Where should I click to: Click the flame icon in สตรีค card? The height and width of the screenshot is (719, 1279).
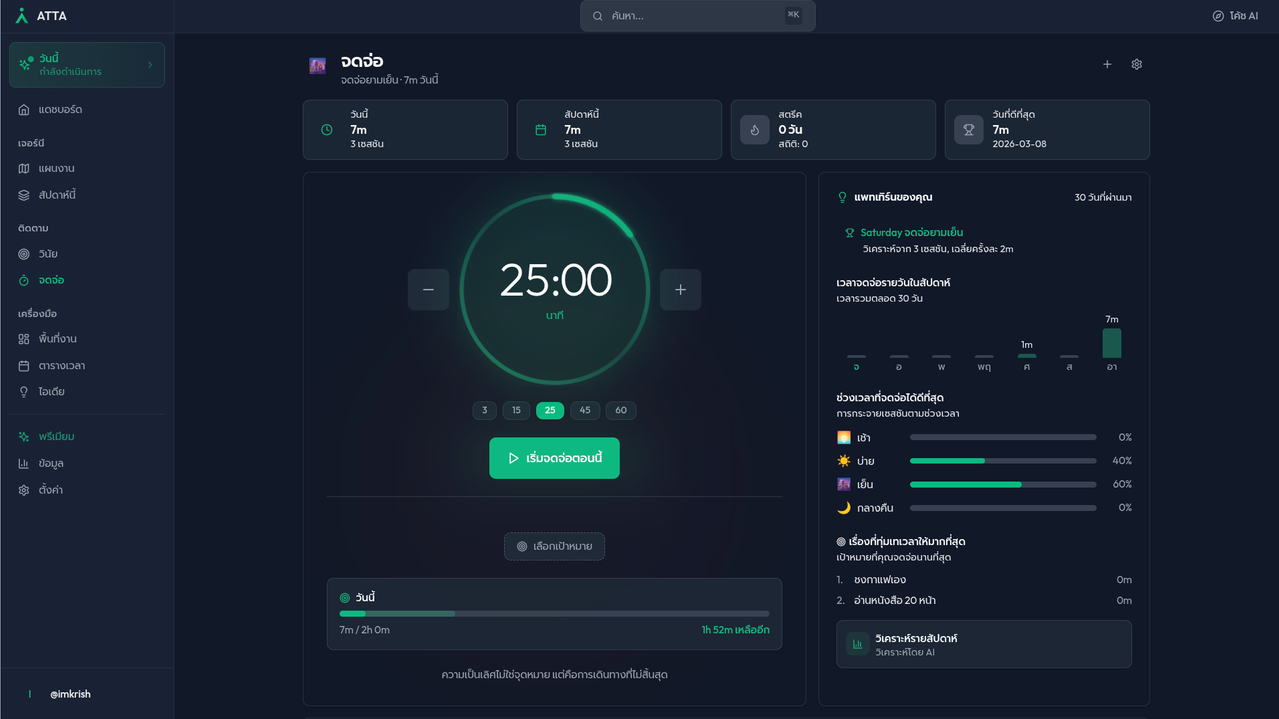[x=755, y=130]
